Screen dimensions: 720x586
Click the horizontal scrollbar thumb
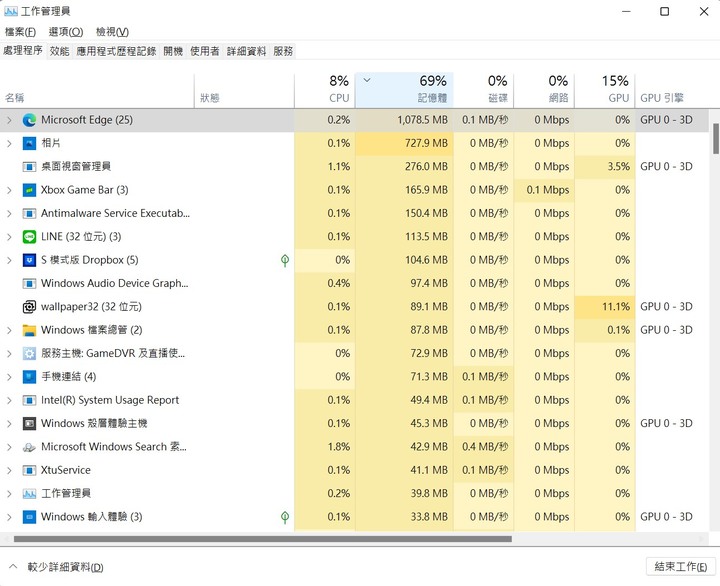[263, 539]
